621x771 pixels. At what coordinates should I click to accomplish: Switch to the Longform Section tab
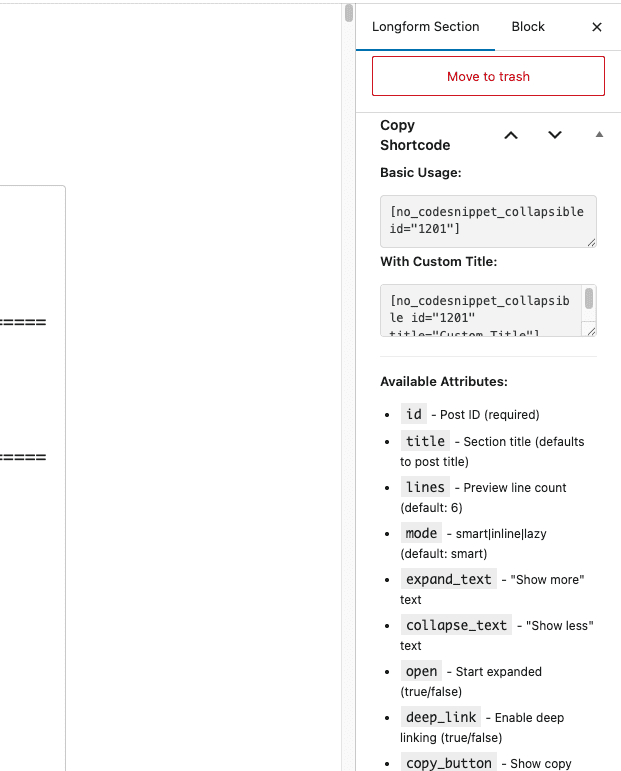coord(425,27)
